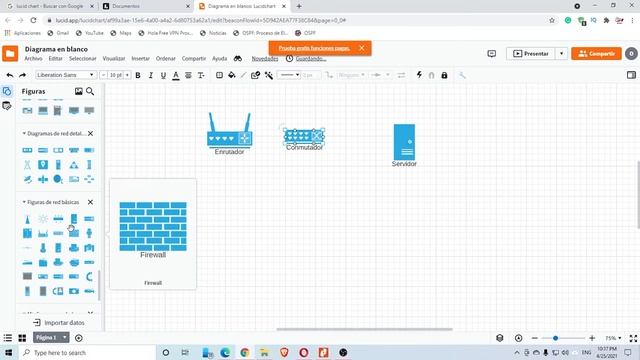640x360 pixels.
Task: Select the Conmutador switch shape on canvas
Action: [x=304, y=136]
